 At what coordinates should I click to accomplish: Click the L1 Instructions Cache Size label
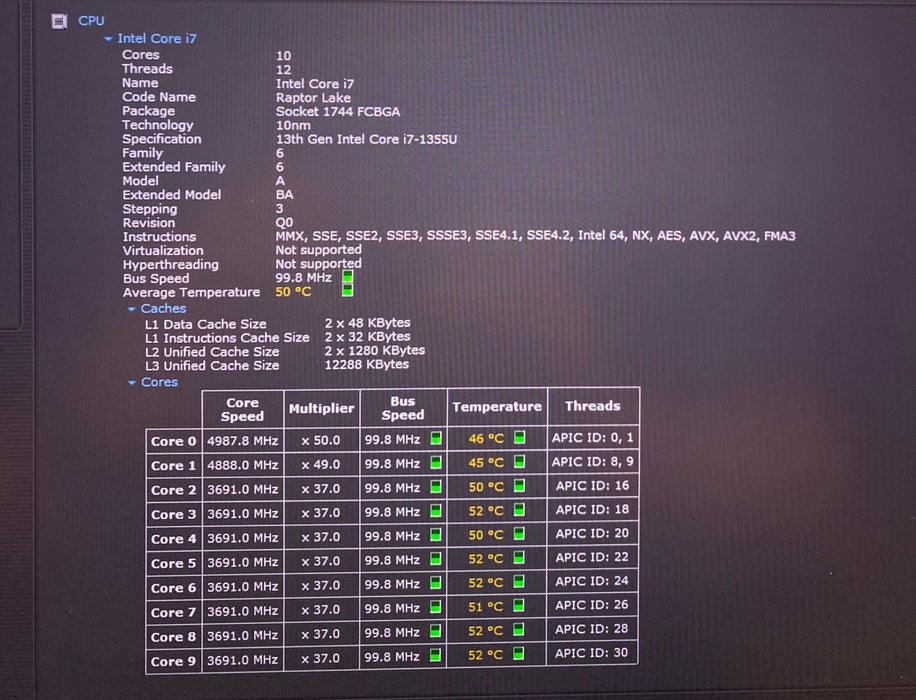[227, 338]
